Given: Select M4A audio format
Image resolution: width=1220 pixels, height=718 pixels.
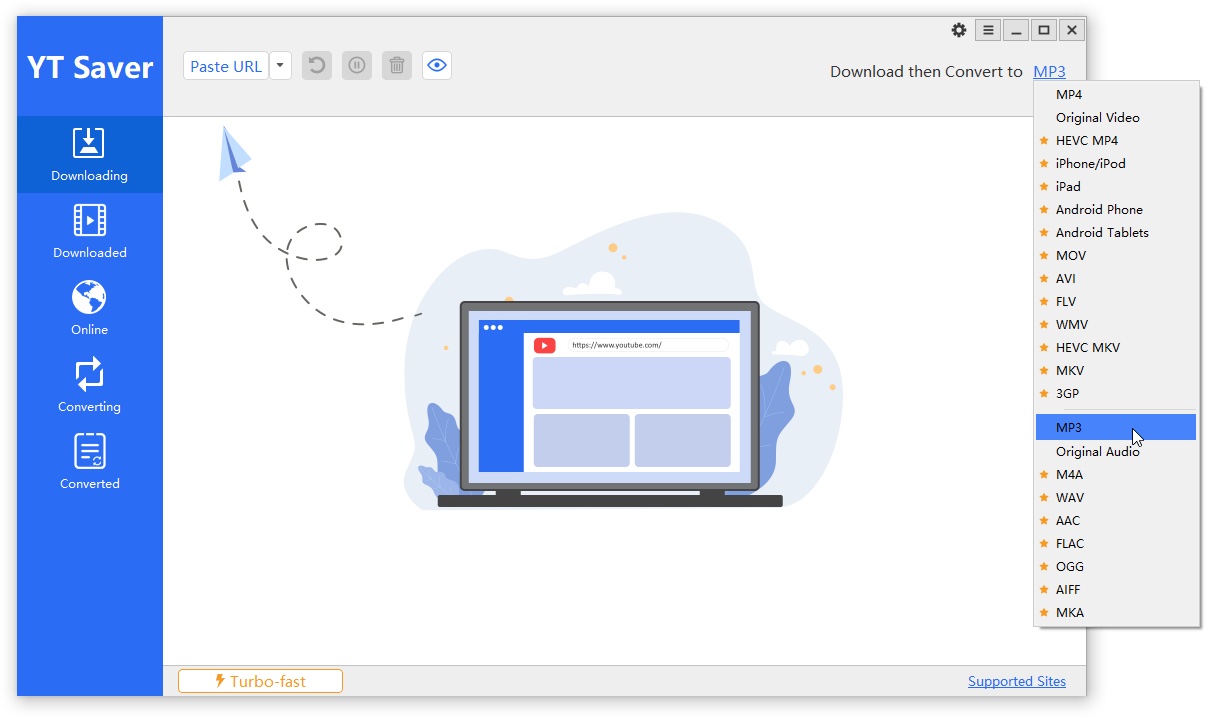Looking at the screenshot, I should pyautogui.click(x=1116, y=474).
